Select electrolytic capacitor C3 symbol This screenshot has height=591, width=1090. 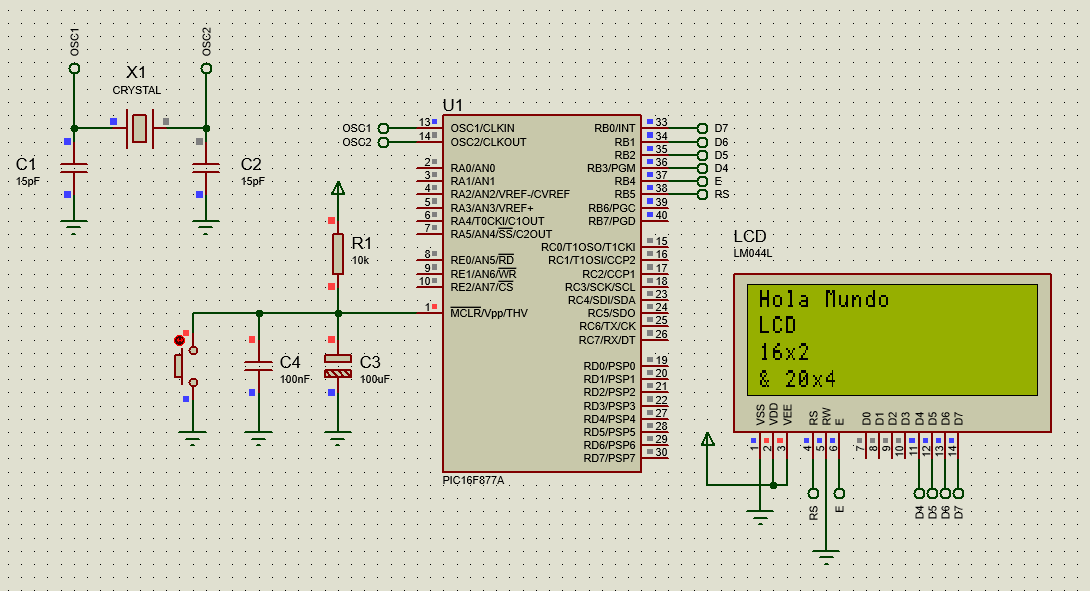(338, 366)
